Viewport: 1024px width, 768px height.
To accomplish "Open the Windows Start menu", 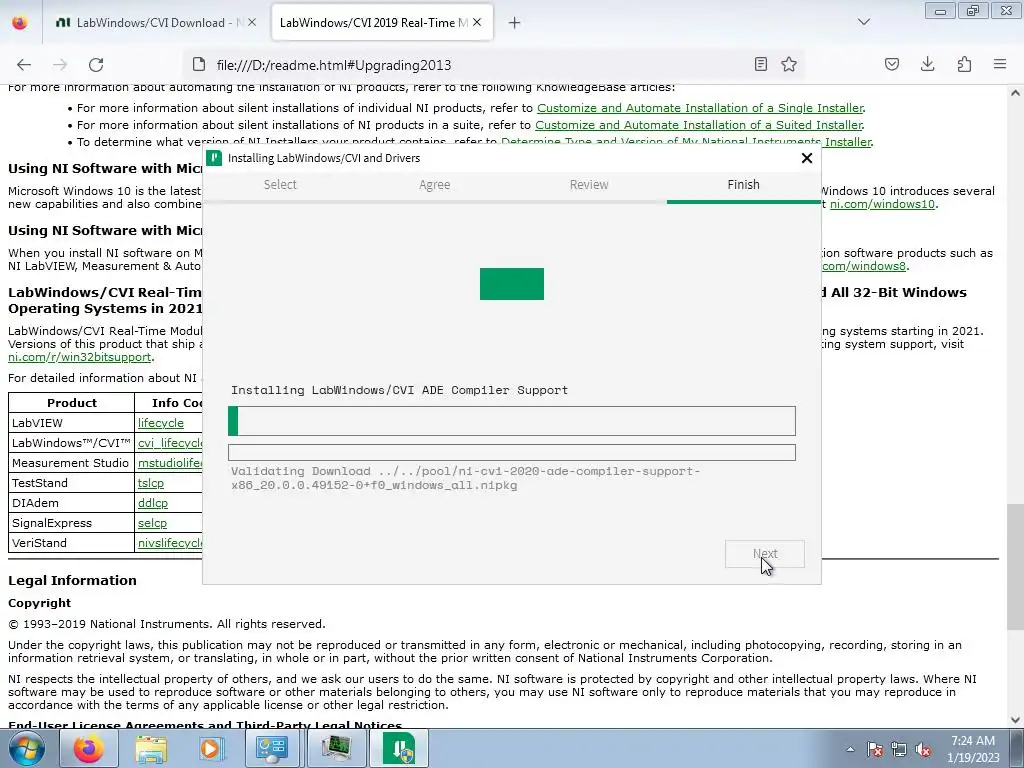I will tap(27, 748).
